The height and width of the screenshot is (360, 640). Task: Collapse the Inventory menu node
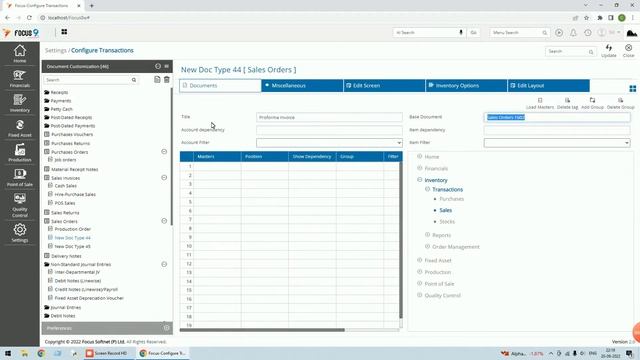tap(420, 180)
